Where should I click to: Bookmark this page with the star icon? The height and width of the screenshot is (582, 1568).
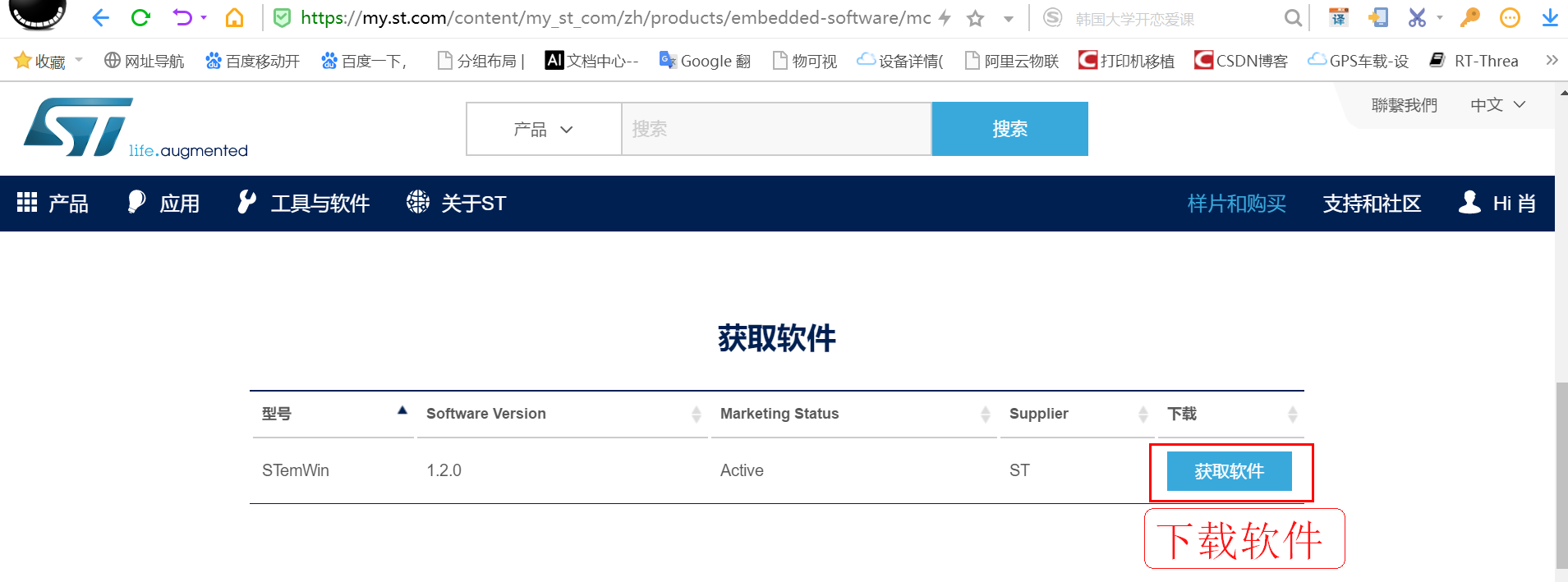coord(975,18)
